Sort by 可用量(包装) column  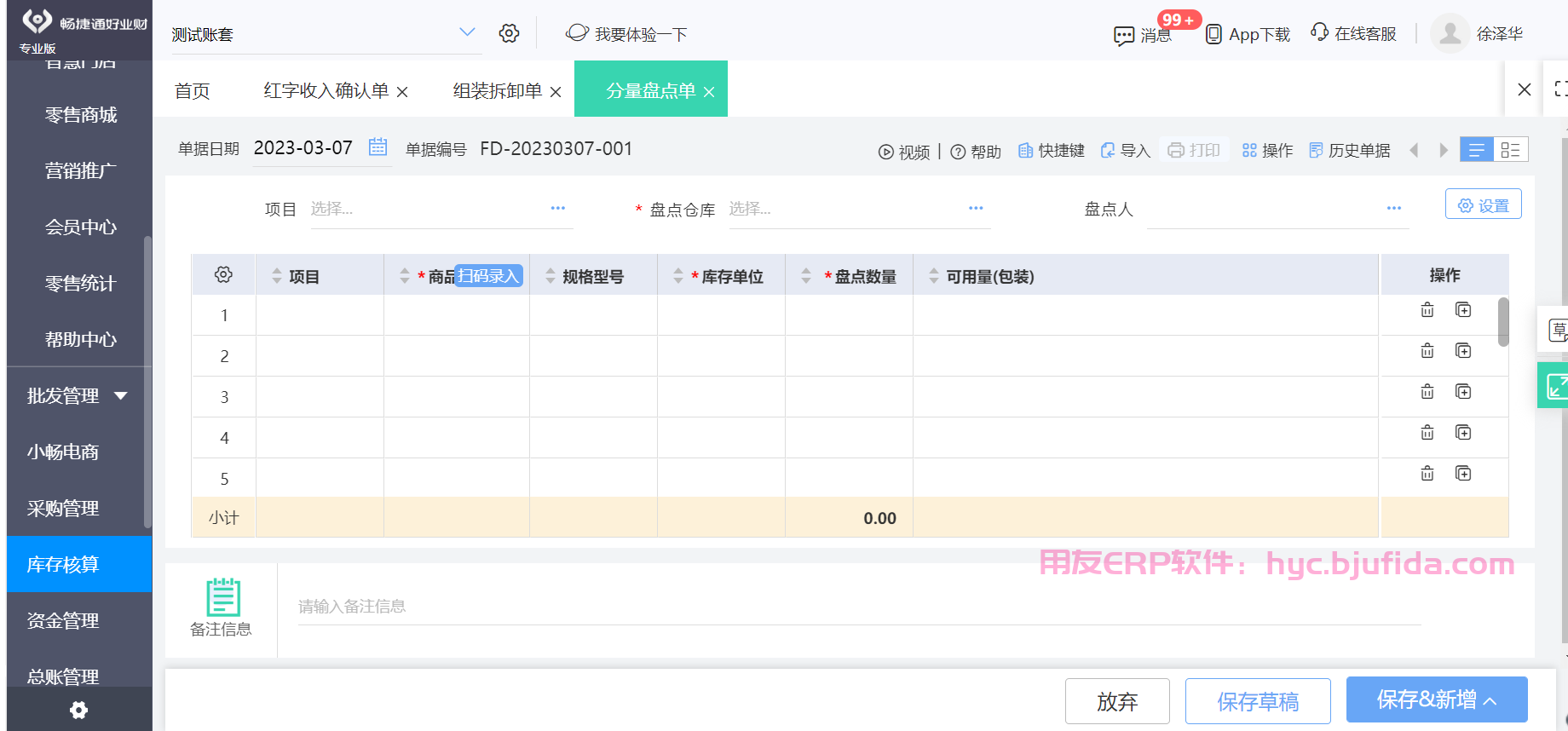coord(934,276)
